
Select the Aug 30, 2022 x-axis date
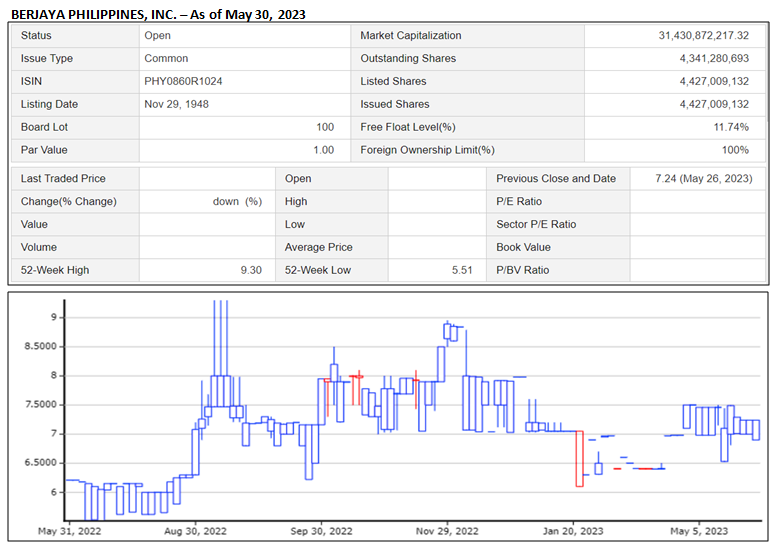coord(195,531)
